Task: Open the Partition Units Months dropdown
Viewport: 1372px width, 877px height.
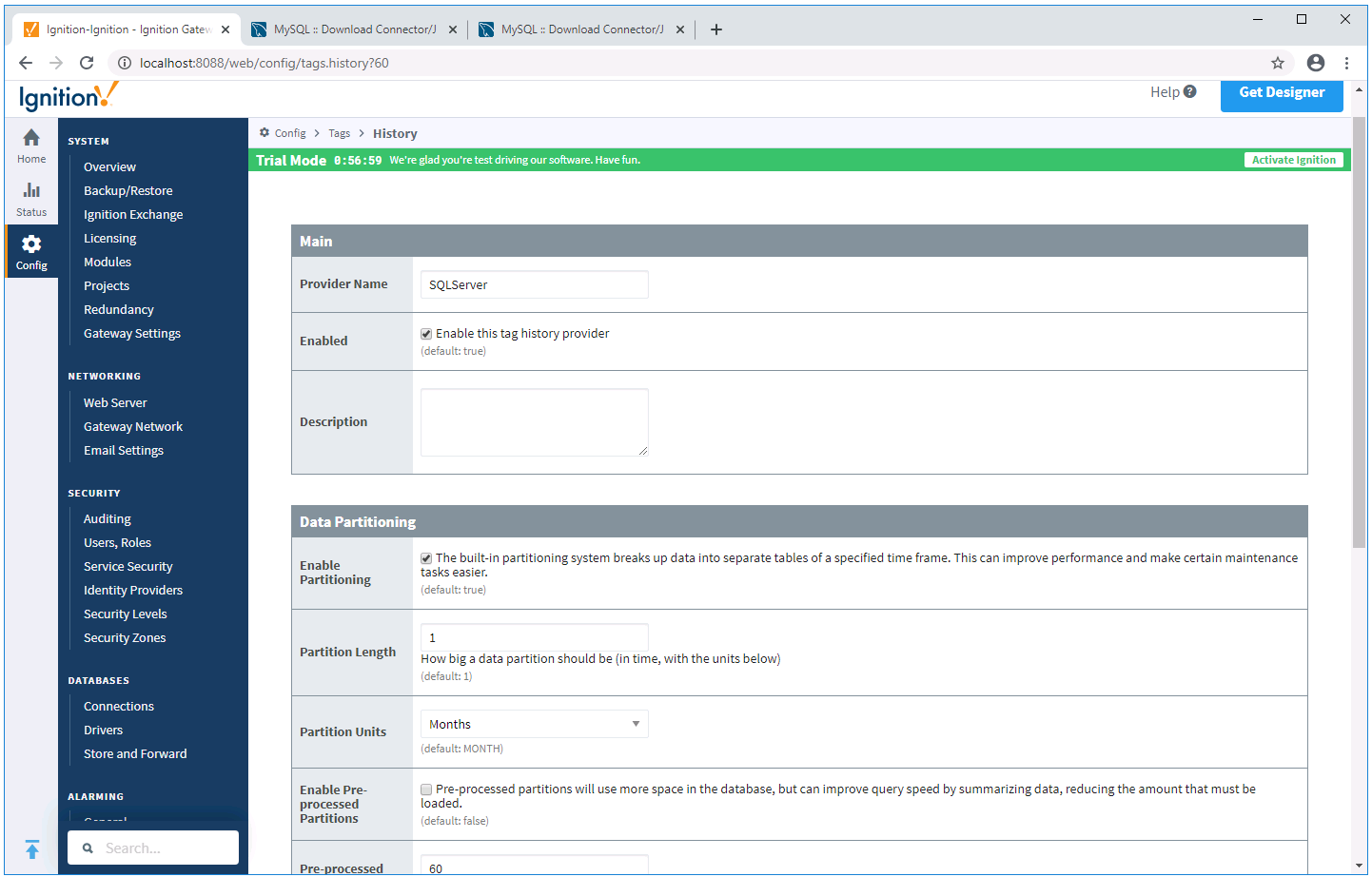Action: pyautogui.click(x=535, y=724)
